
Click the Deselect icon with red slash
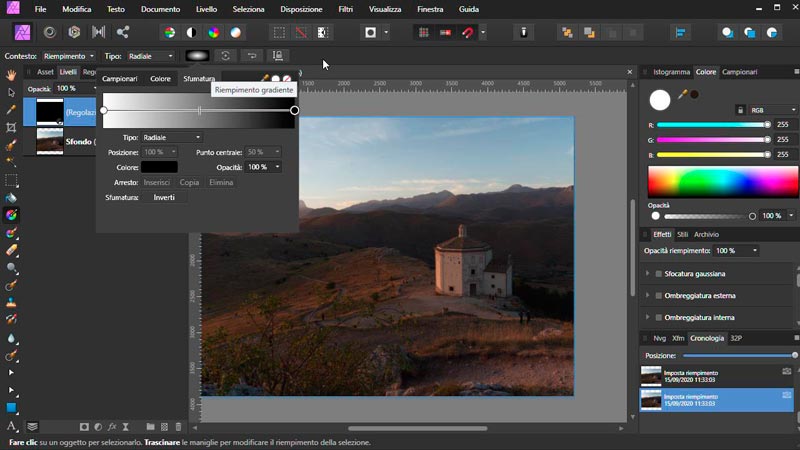point(301,32)
